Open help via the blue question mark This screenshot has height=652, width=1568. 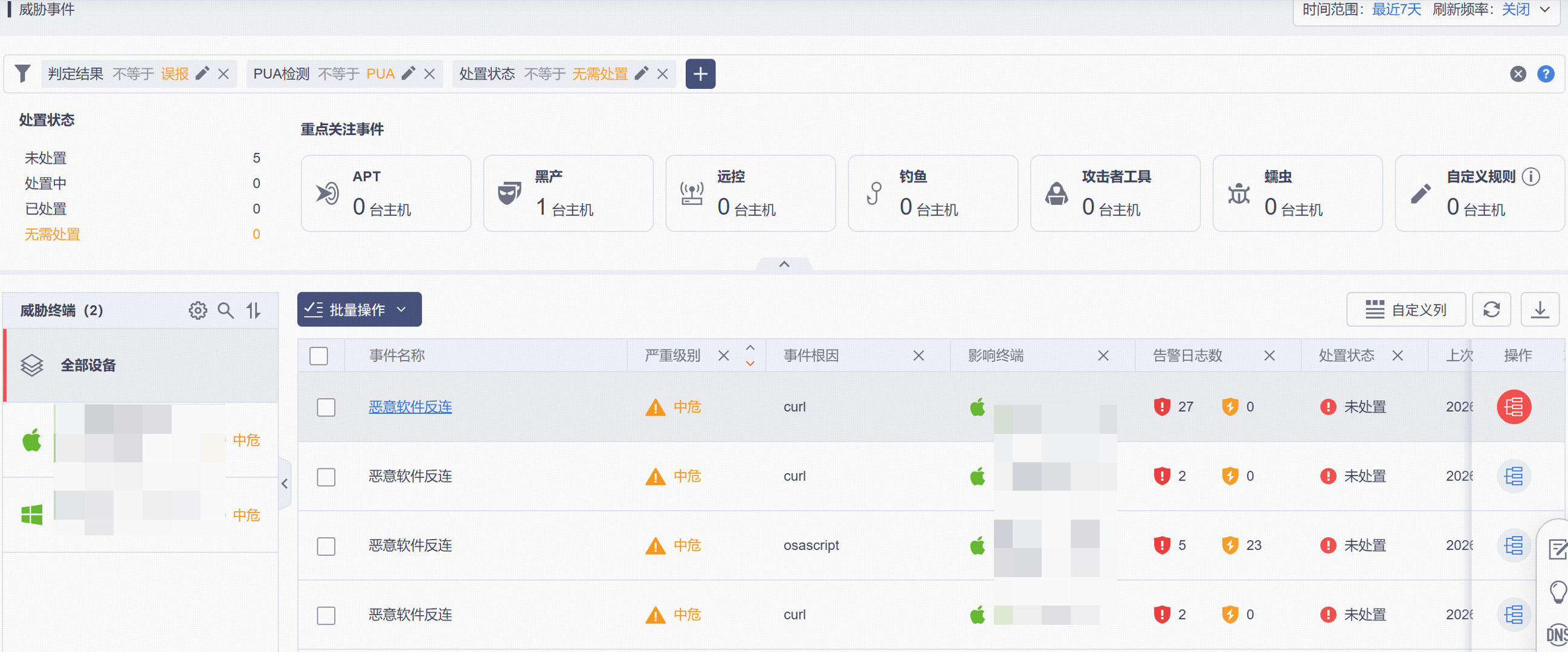[1546, 74]
